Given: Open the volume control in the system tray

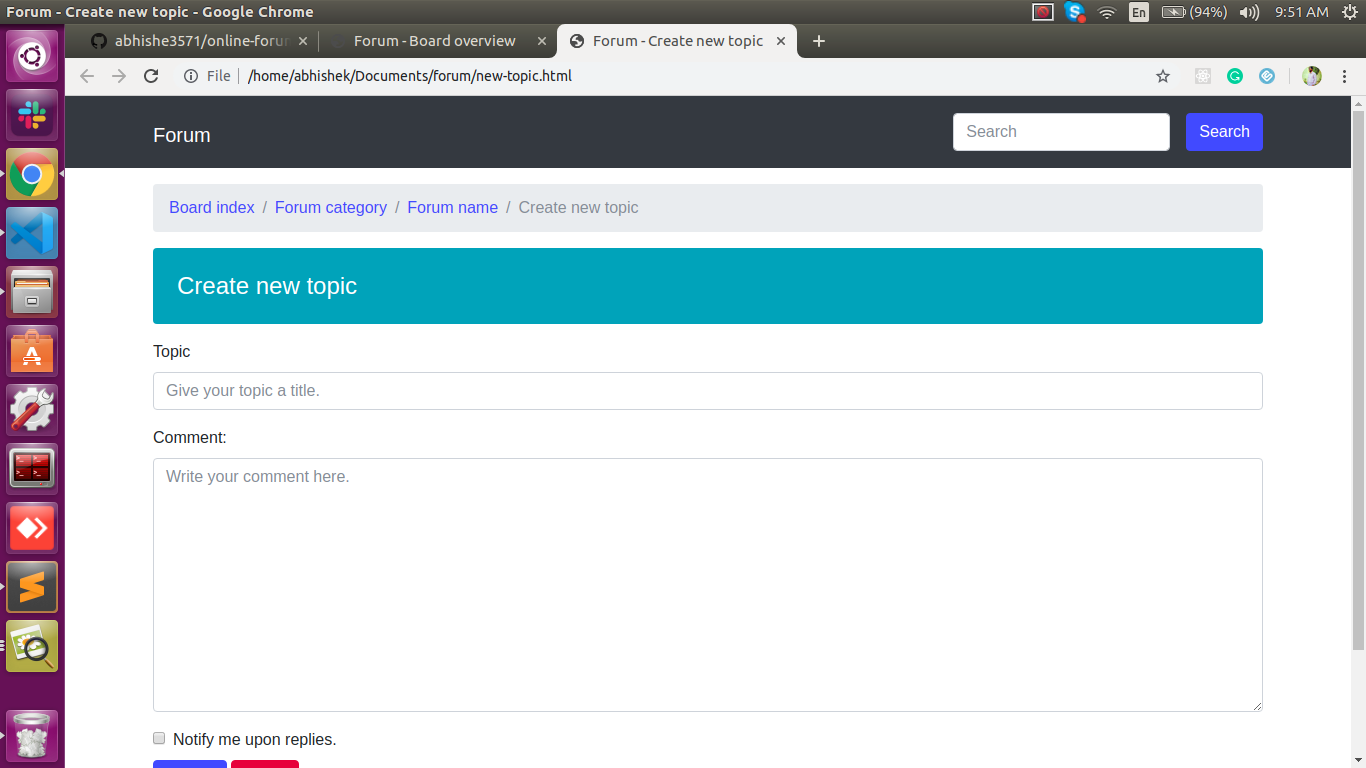Looking at the screenshot, I should [1249, 12].
